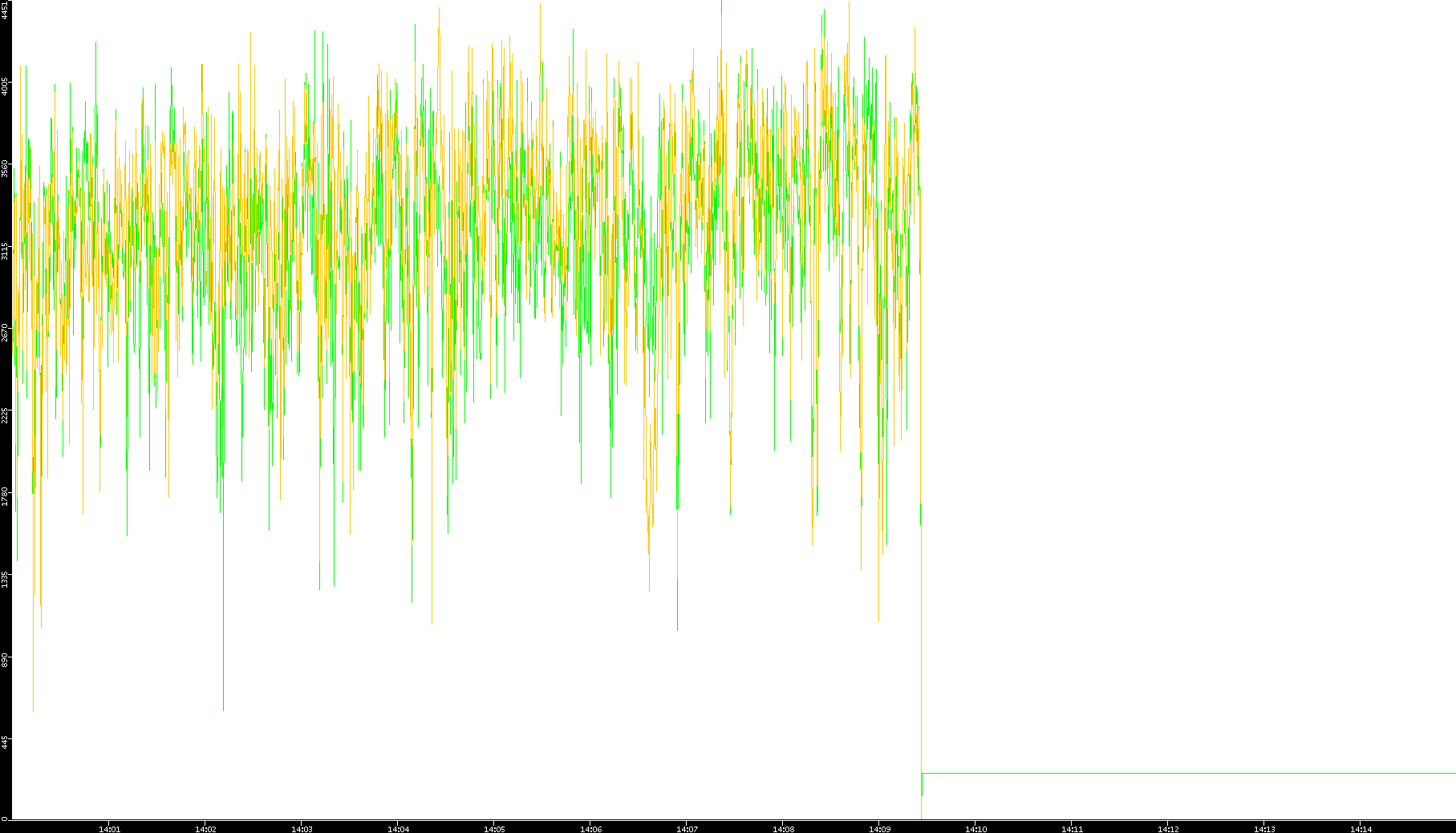The height and width of the screenshot is (833, 1456).
Task: Click the 14:02 time label
Action: click(x=205, y=828)
